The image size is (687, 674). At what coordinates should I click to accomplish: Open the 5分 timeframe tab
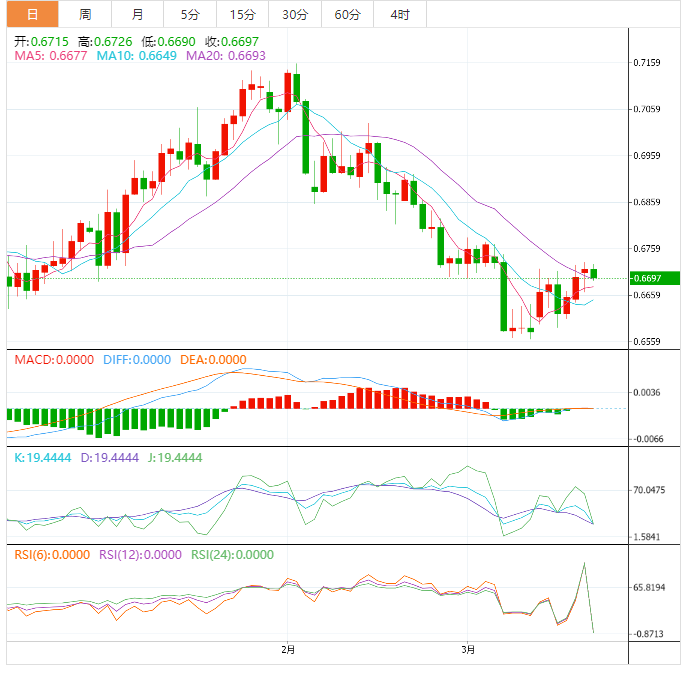click(x=189, y=14)
